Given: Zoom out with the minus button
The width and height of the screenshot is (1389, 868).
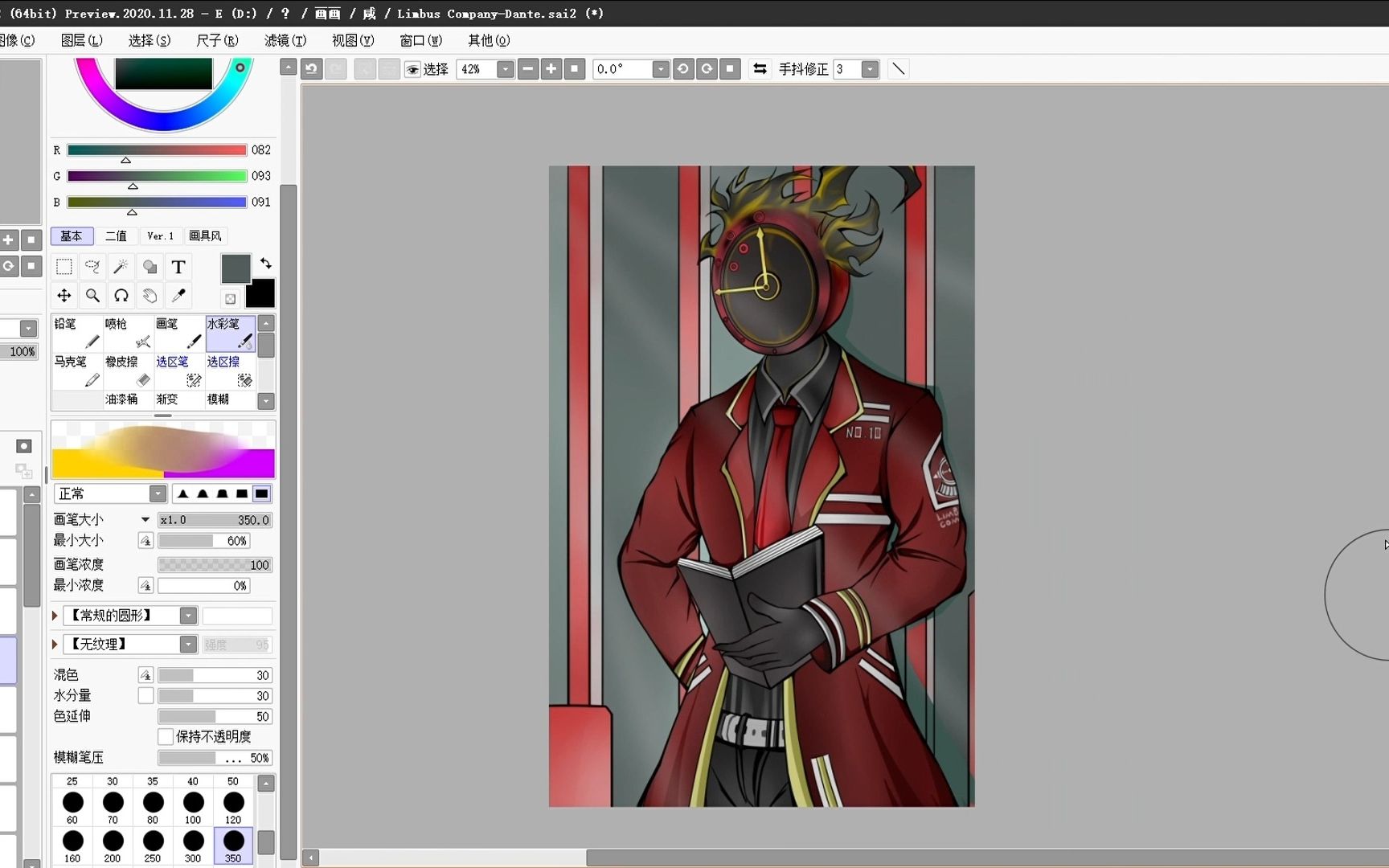Looking at the screenshot, I should (x=528, y=69).
